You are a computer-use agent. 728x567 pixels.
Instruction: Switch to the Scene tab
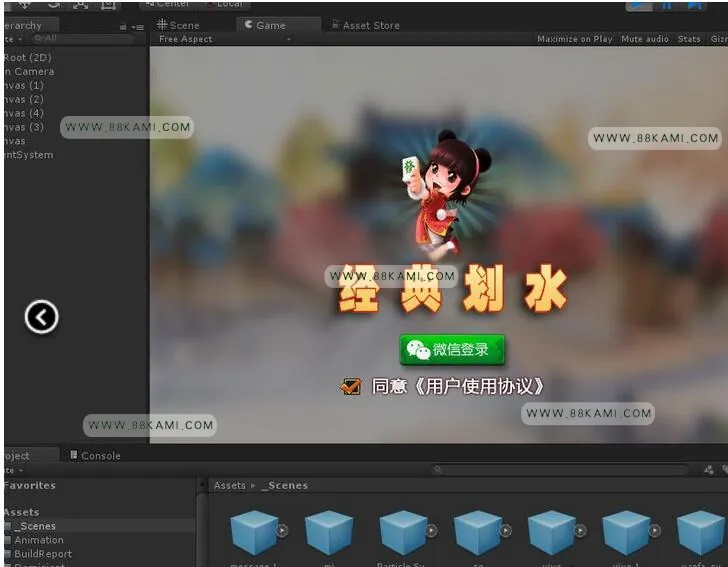179,25
